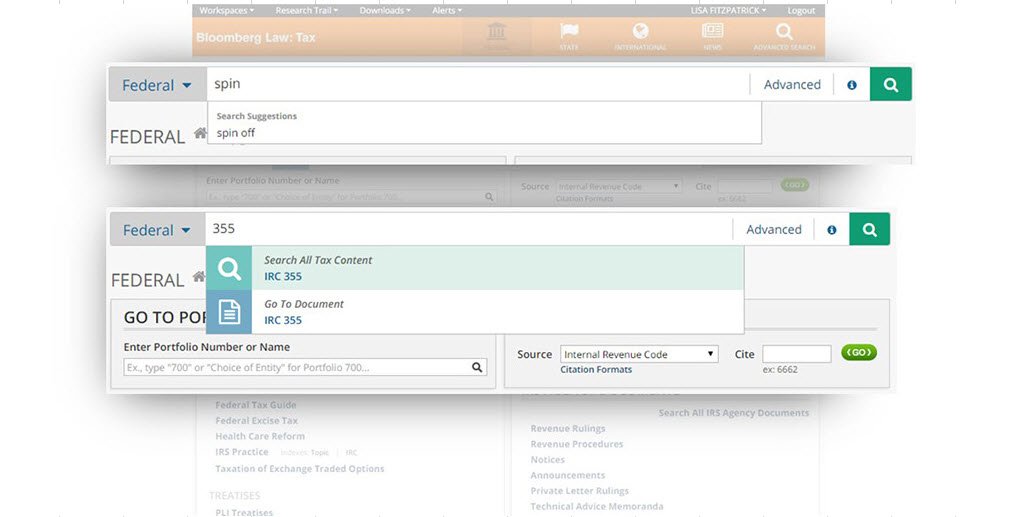Open the IRC index for IRS Practice
The height and width of the screenshot is (517, 1015).
click(x=351, y=453)
